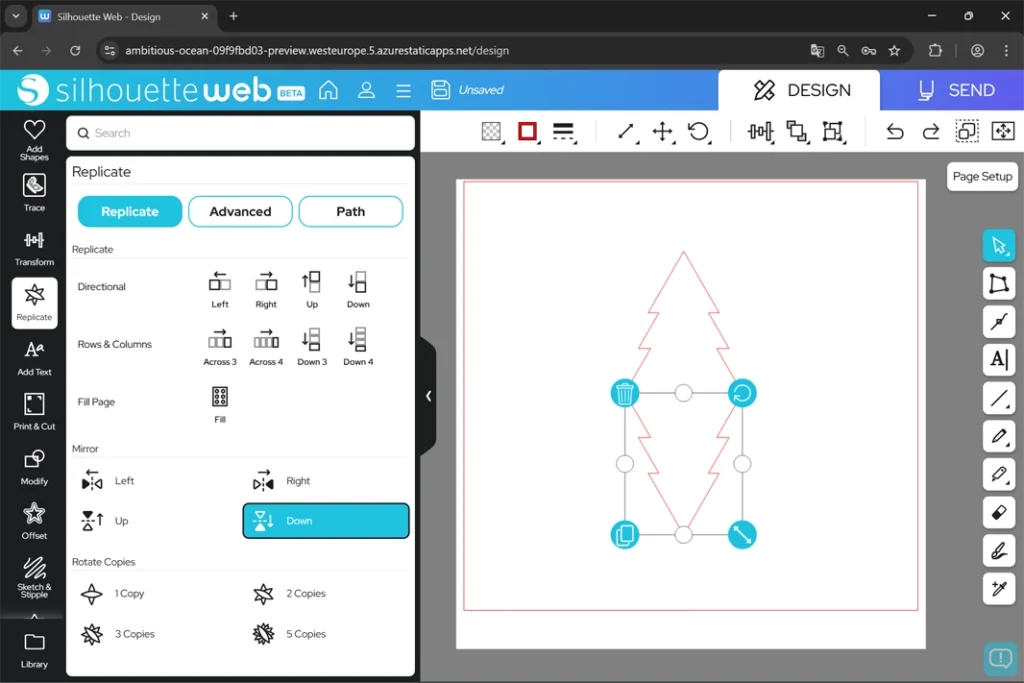
Task: Click the Search input field
Action: point(240,133)
